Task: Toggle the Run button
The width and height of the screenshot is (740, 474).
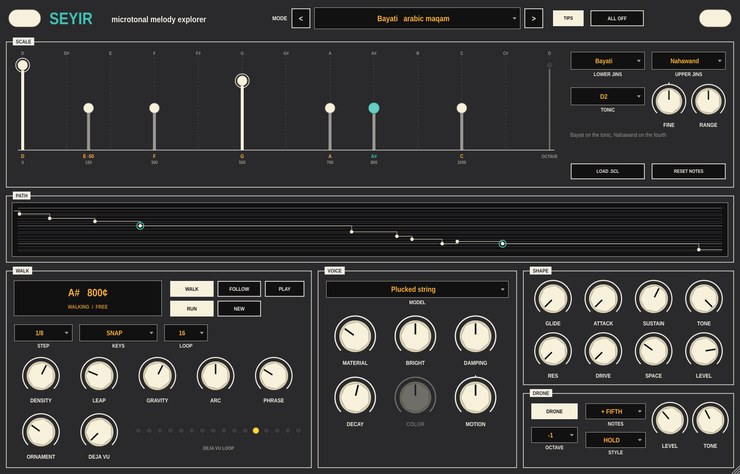Action: pyautogui.click(x=192, y=309)
